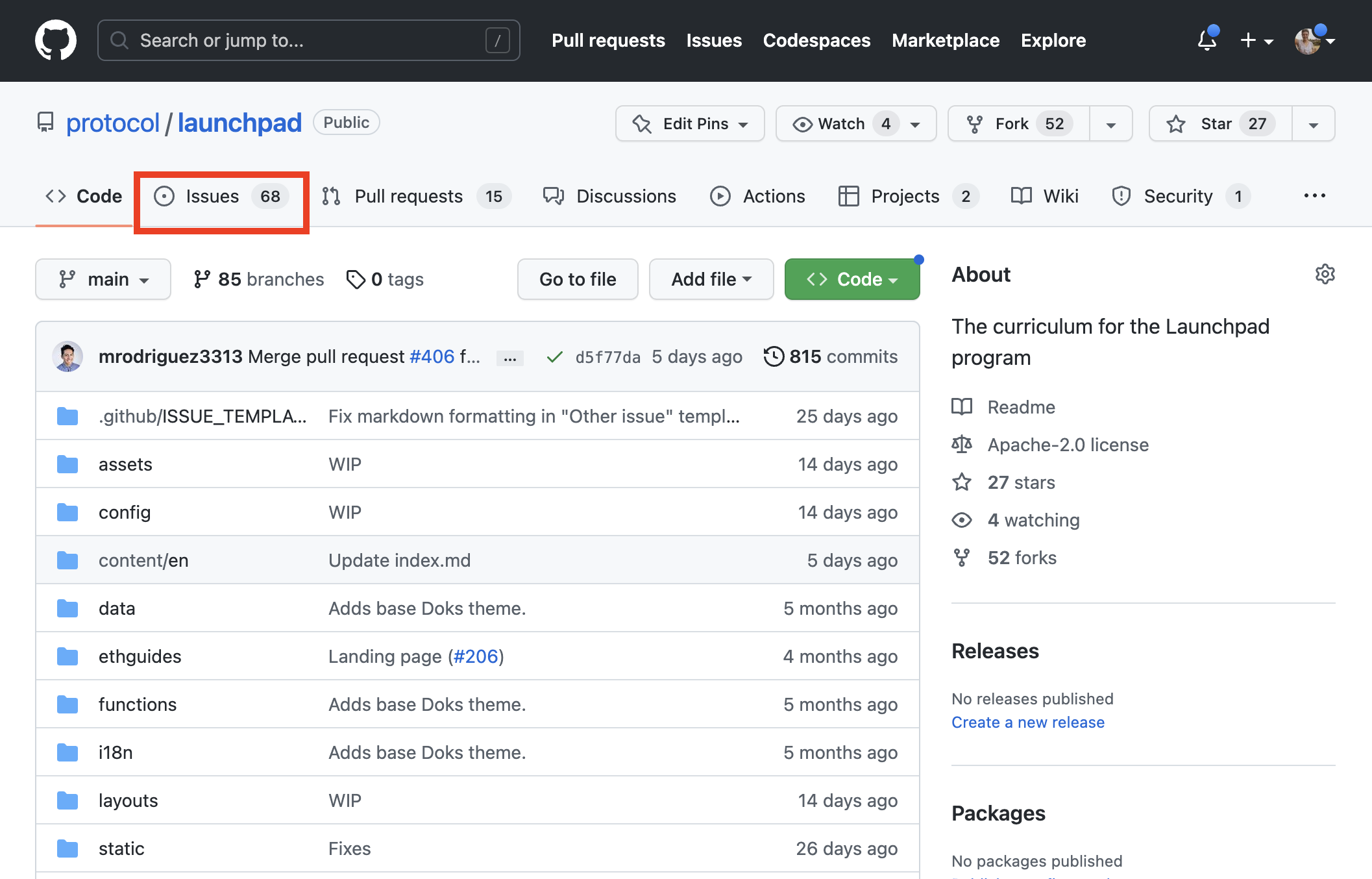
Task: Open the notifications bell
Action: (1207, 40)
